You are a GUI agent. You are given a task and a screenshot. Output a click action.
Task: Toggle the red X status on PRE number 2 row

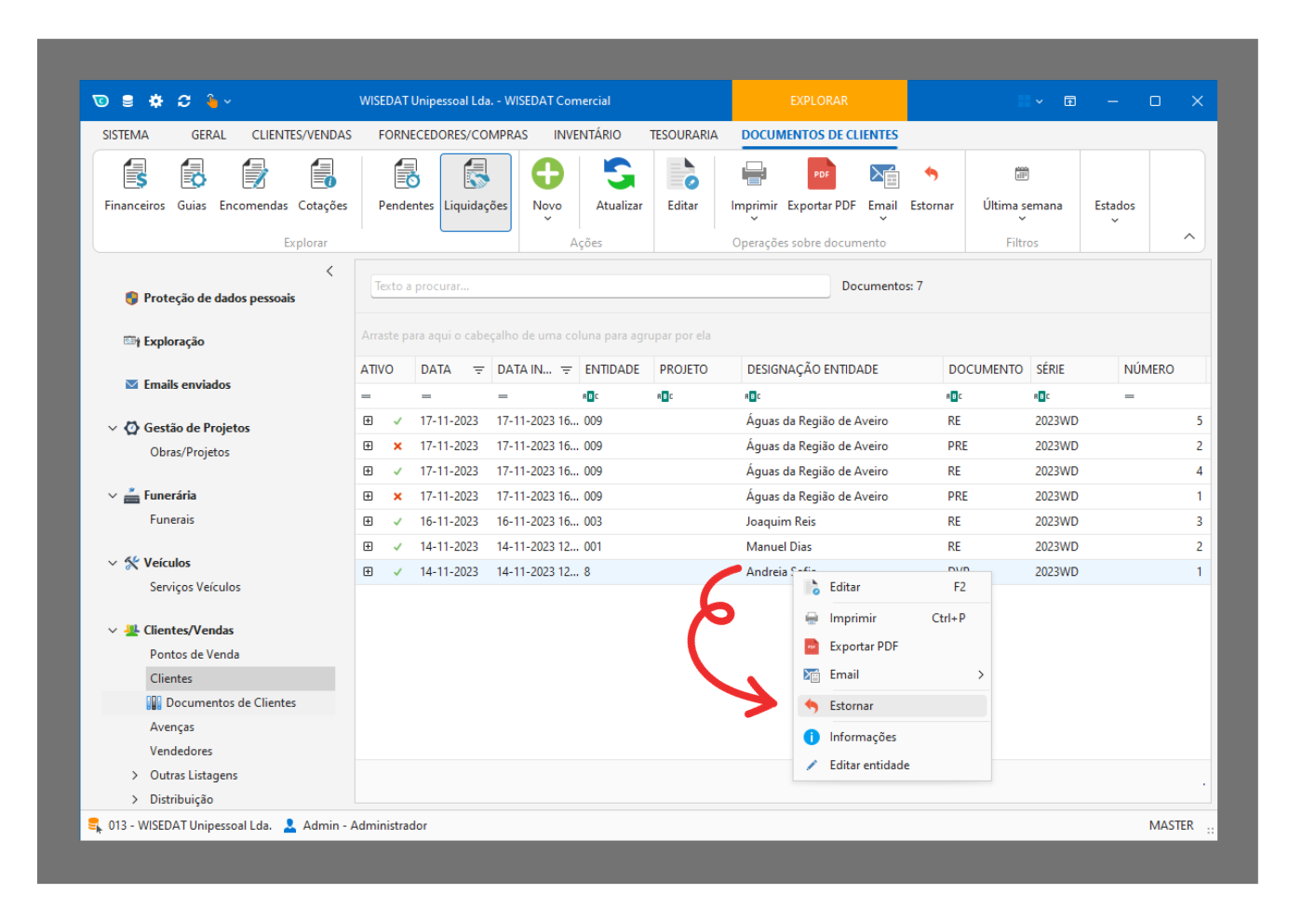pyautogui.click(x=397, y=447)
